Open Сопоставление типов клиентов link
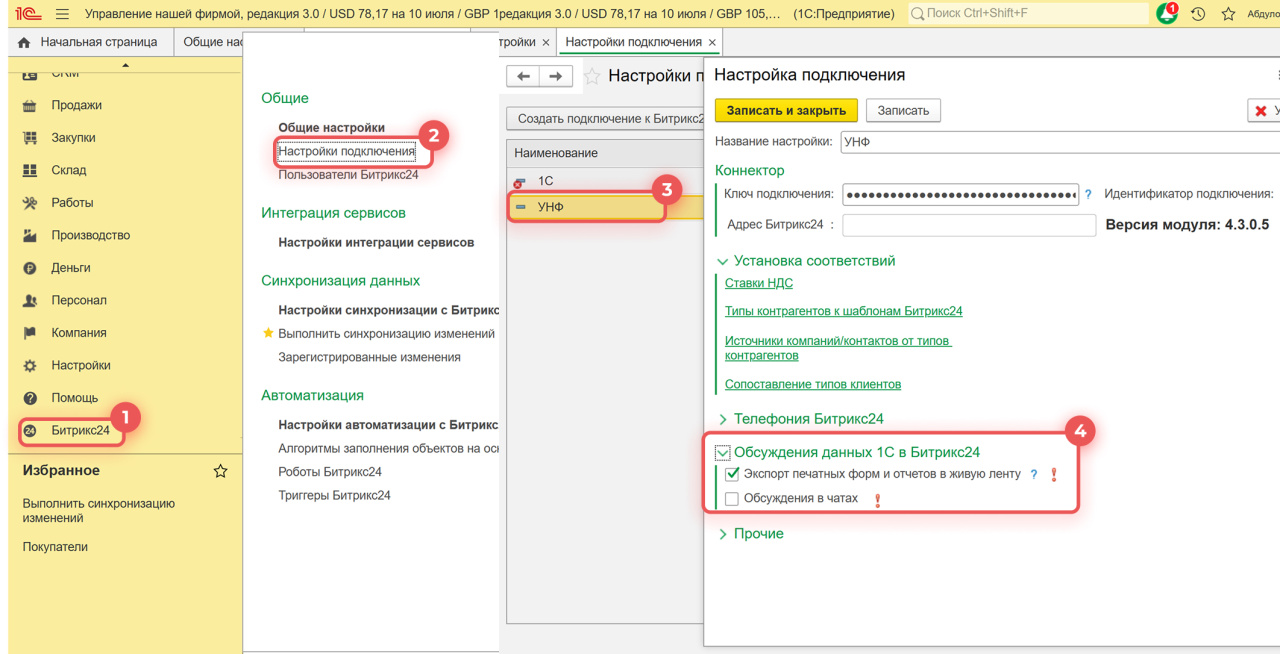Screen dimensions: 1280x654 [813, 384]
